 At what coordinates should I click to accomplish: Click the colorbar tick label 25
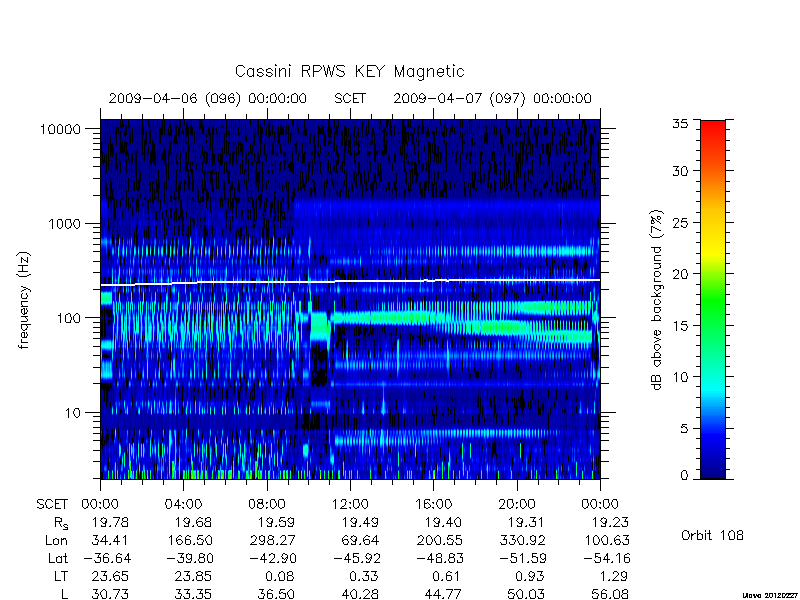680,223
